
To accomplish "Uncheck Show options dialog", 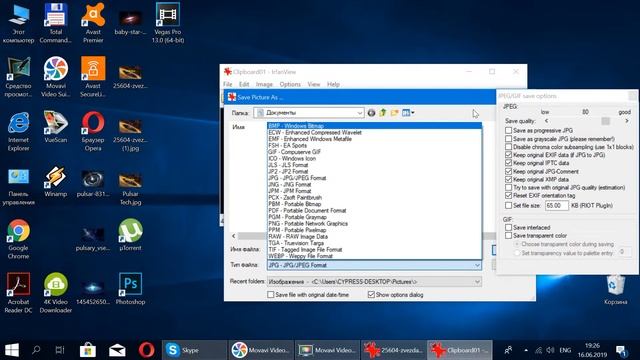I will click(371, 295).
